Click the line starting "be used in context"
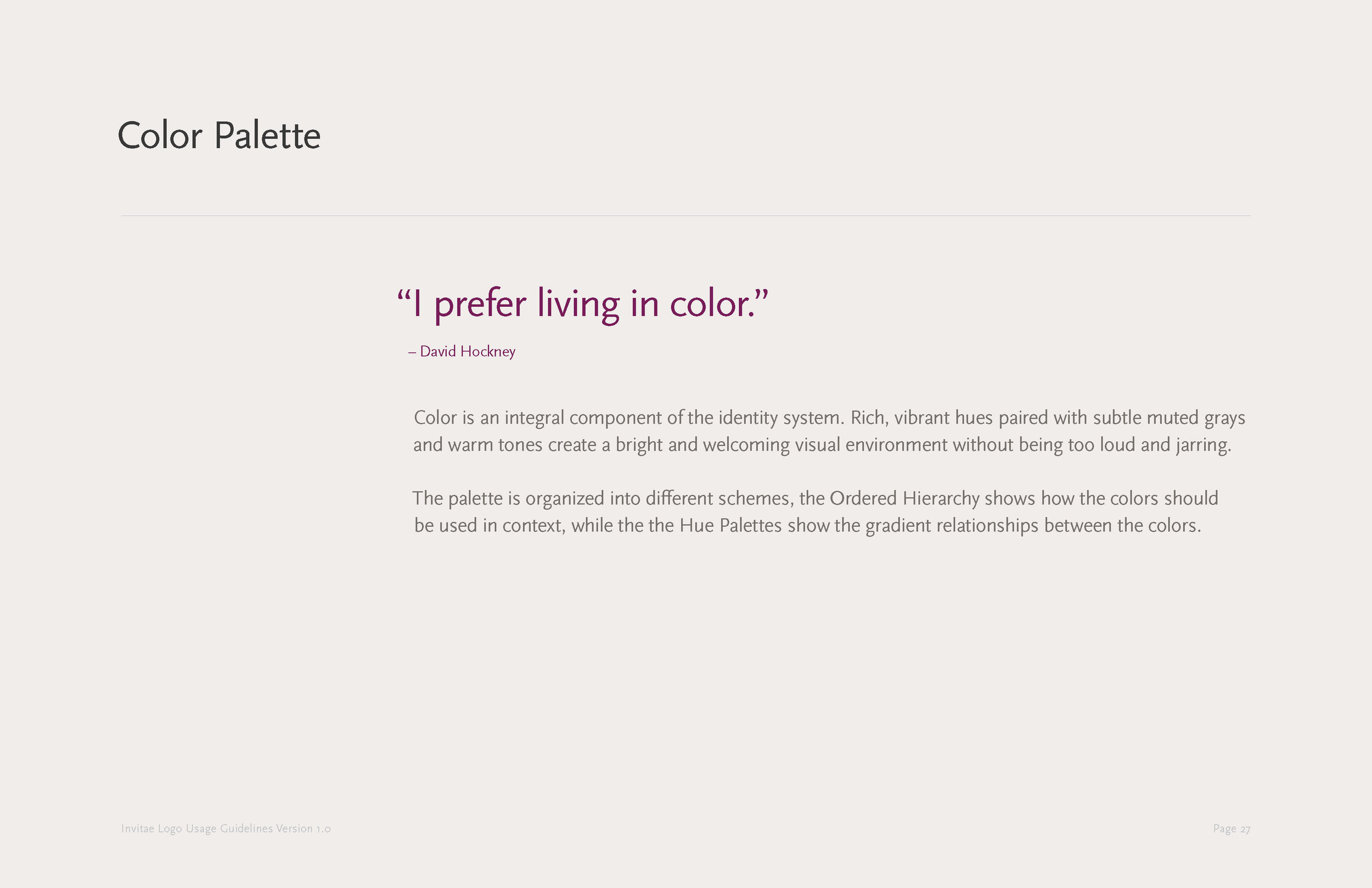Screen dimensions: 1372x888 pyautogui.click(x=808, y=526)
